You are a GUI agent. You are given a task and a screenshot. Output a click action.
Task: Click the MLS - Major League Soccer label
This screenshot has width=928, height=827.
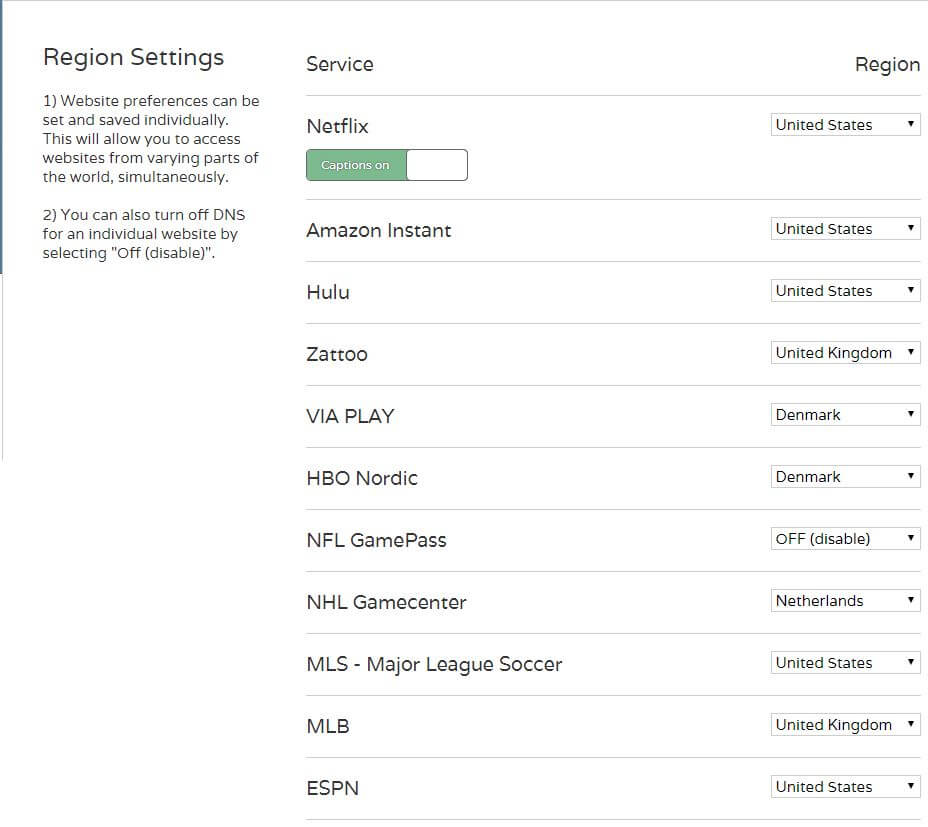(434, 665)
